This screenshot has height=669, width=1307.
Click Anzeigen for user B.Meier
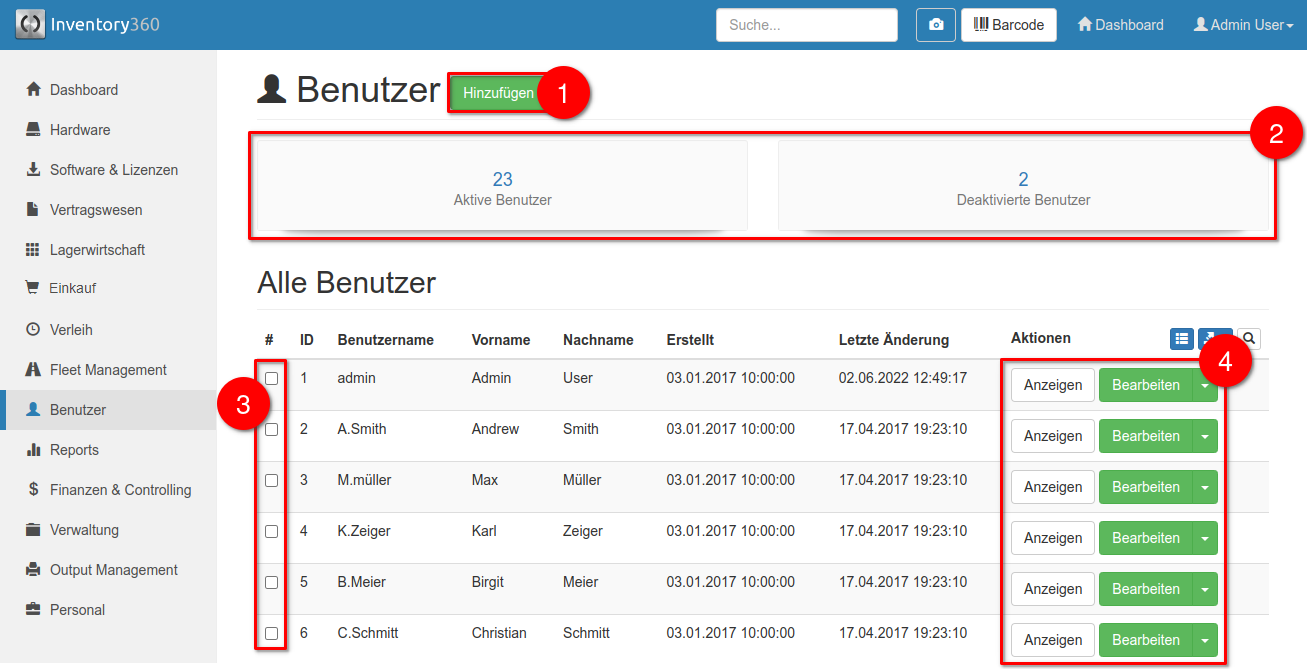pyautogui.click(x=1052, y=588)
